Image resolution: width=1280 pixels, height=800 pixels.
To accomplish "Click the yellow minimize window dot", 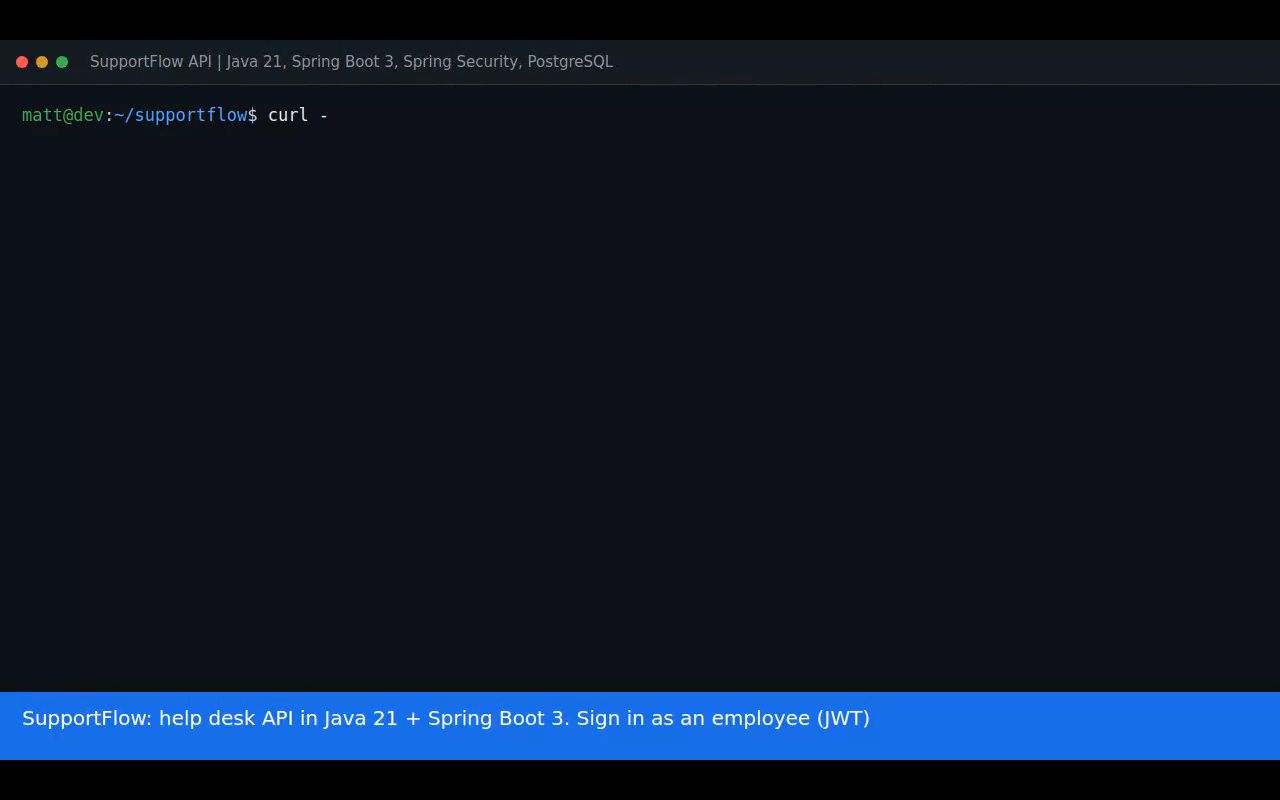I will pos(42,62).
